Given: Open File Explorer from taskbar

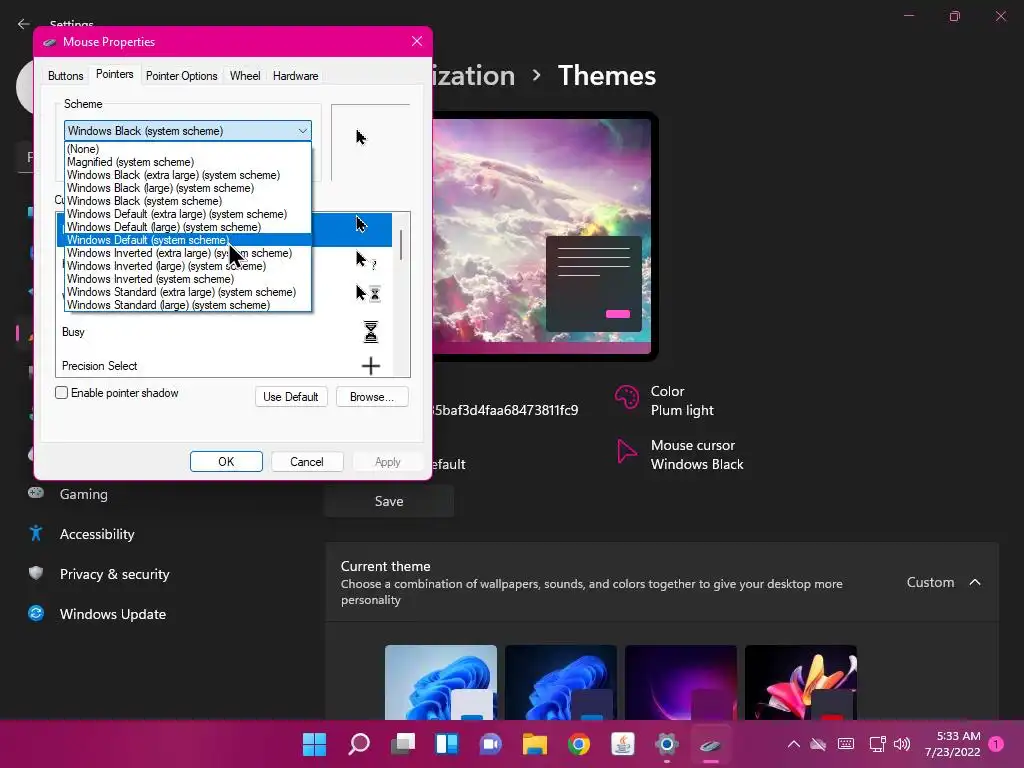Looking at the screenshot, I should pos(535,744).
